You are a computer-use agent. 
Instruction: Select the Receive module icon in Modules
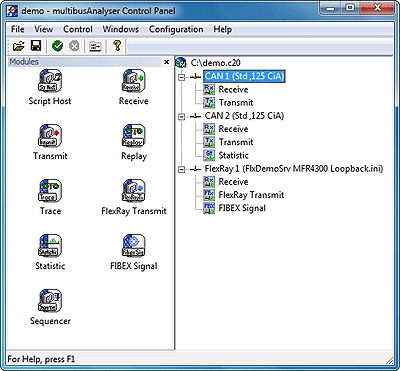[133, 81]
